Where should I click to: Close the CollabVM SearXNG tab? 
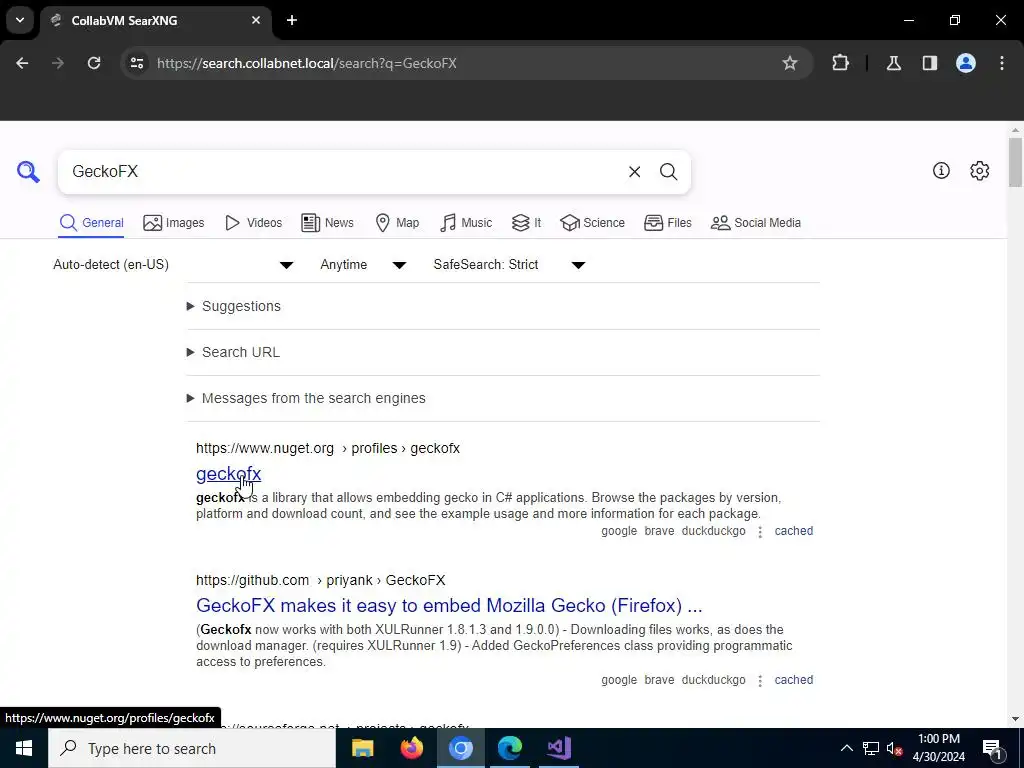pyautogui.click(x=256, y=20)
